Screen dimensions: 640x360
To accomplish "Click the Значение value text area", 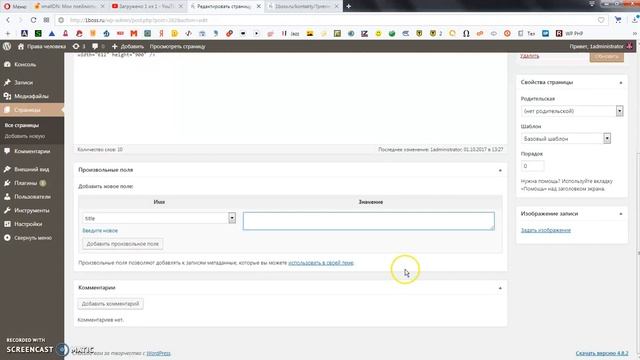I will [369, 221].
